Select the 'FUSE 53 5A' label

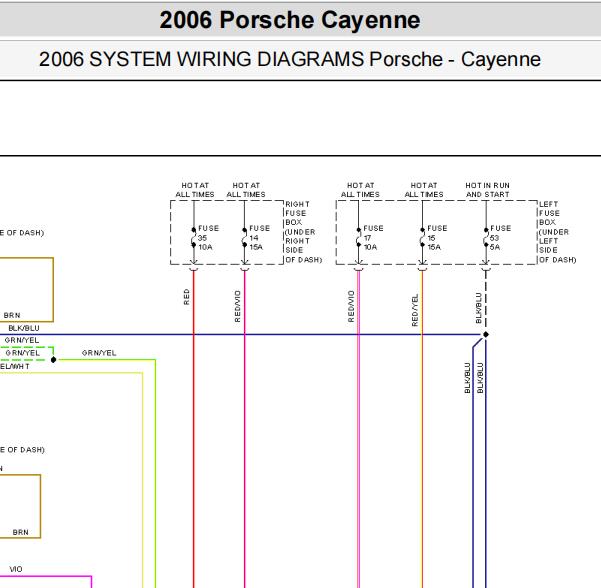point(500,238)
